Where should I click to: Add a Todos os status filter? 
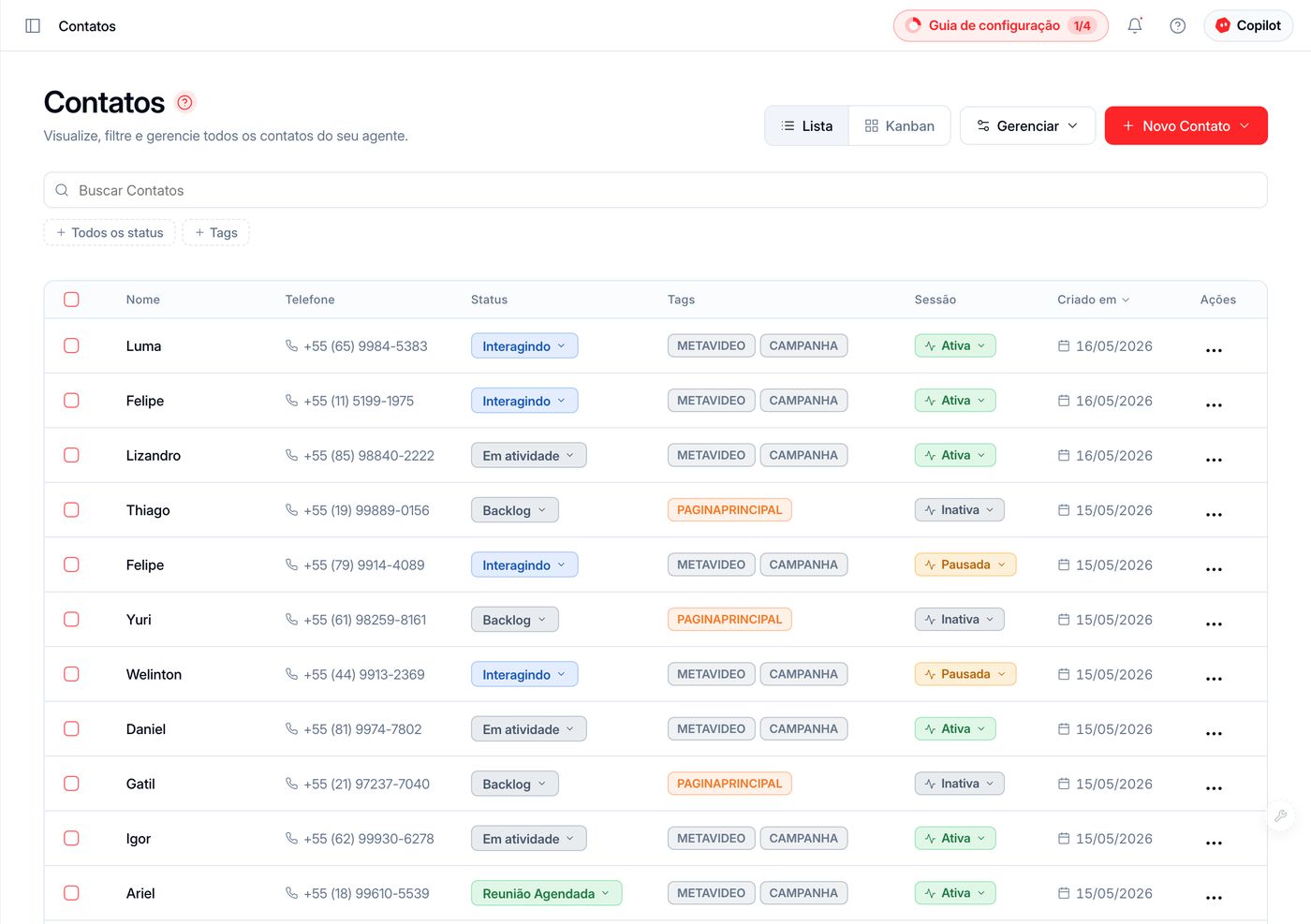[110, 232]
